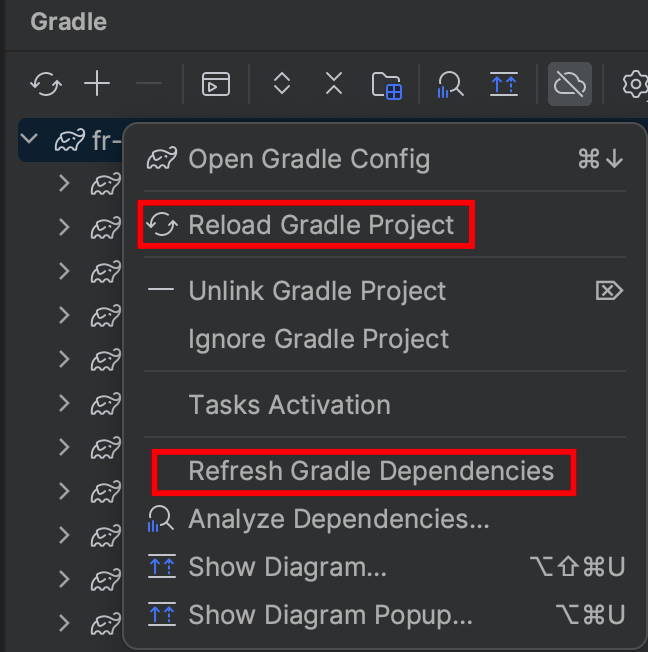Click Show Diagram Popup... menu entry
The height and width of the screenshot is (652, 648).
pos(330,614)
